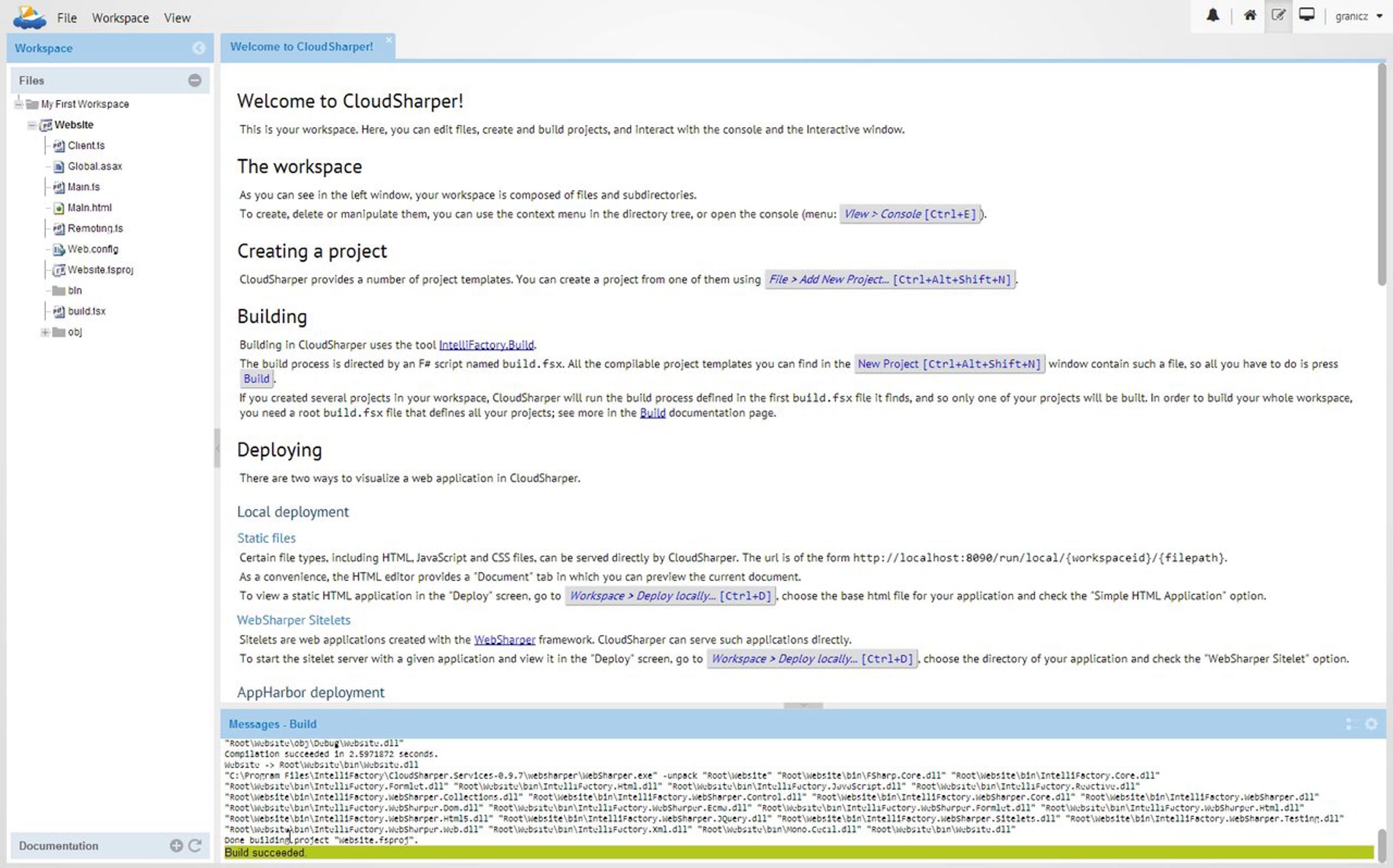Click the Files panel minus icon
Viewport: 1393px width, 868px height.
tap(194, 81)
